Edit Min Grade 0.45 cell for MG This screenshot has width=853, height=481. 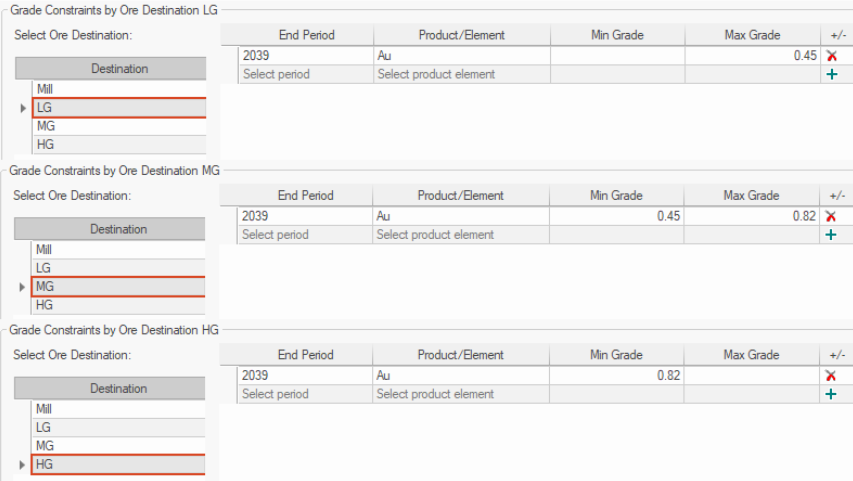tap(616, 216)
